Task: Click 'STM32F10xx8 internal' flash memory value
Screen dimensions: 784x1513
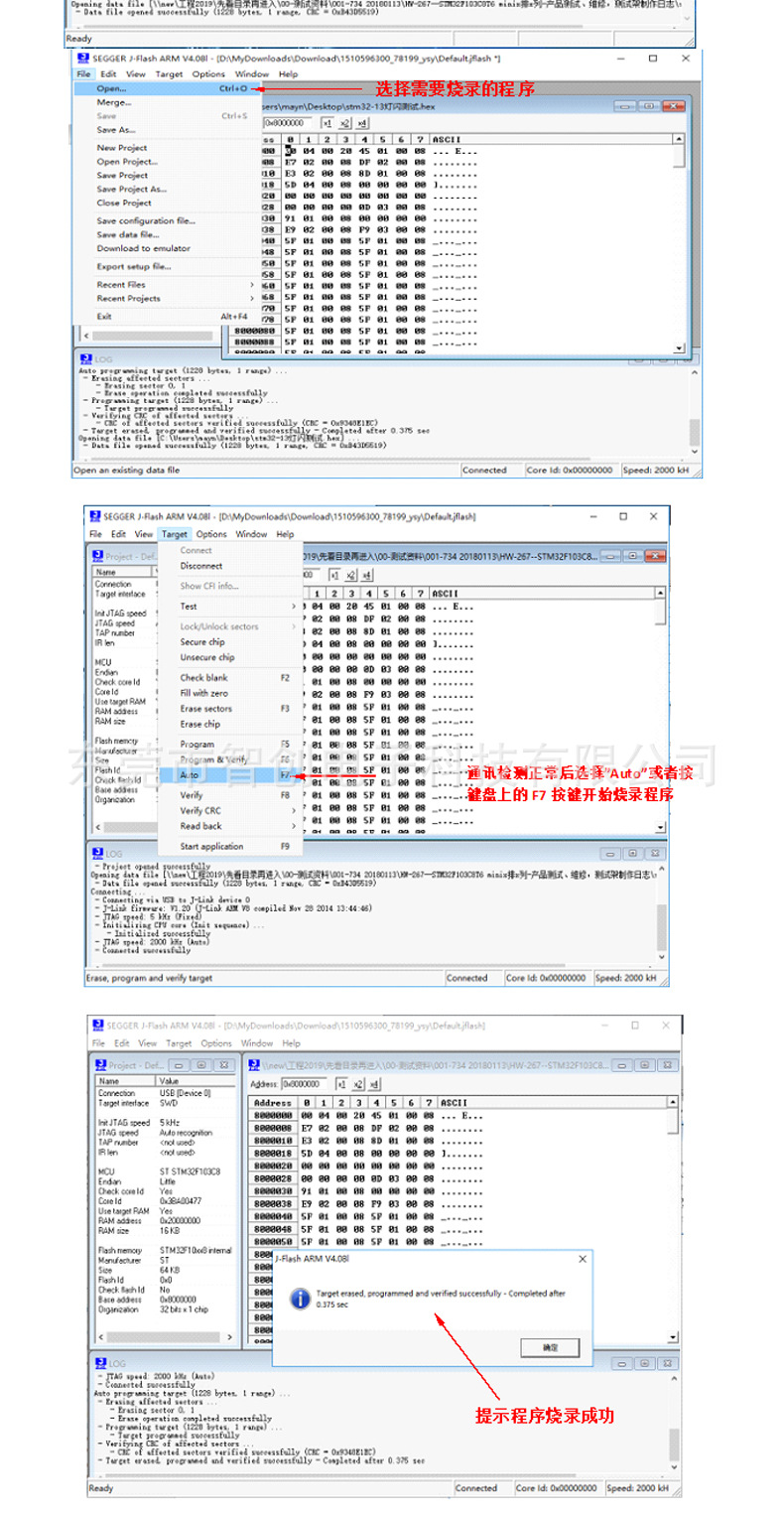Action: click(196, 1250)
